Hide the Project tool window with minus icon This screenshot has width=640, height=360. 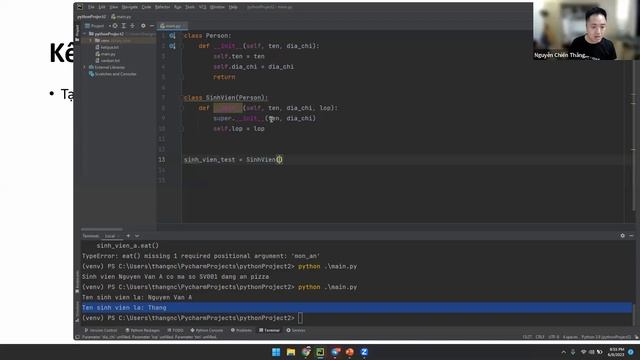(151, 26)
